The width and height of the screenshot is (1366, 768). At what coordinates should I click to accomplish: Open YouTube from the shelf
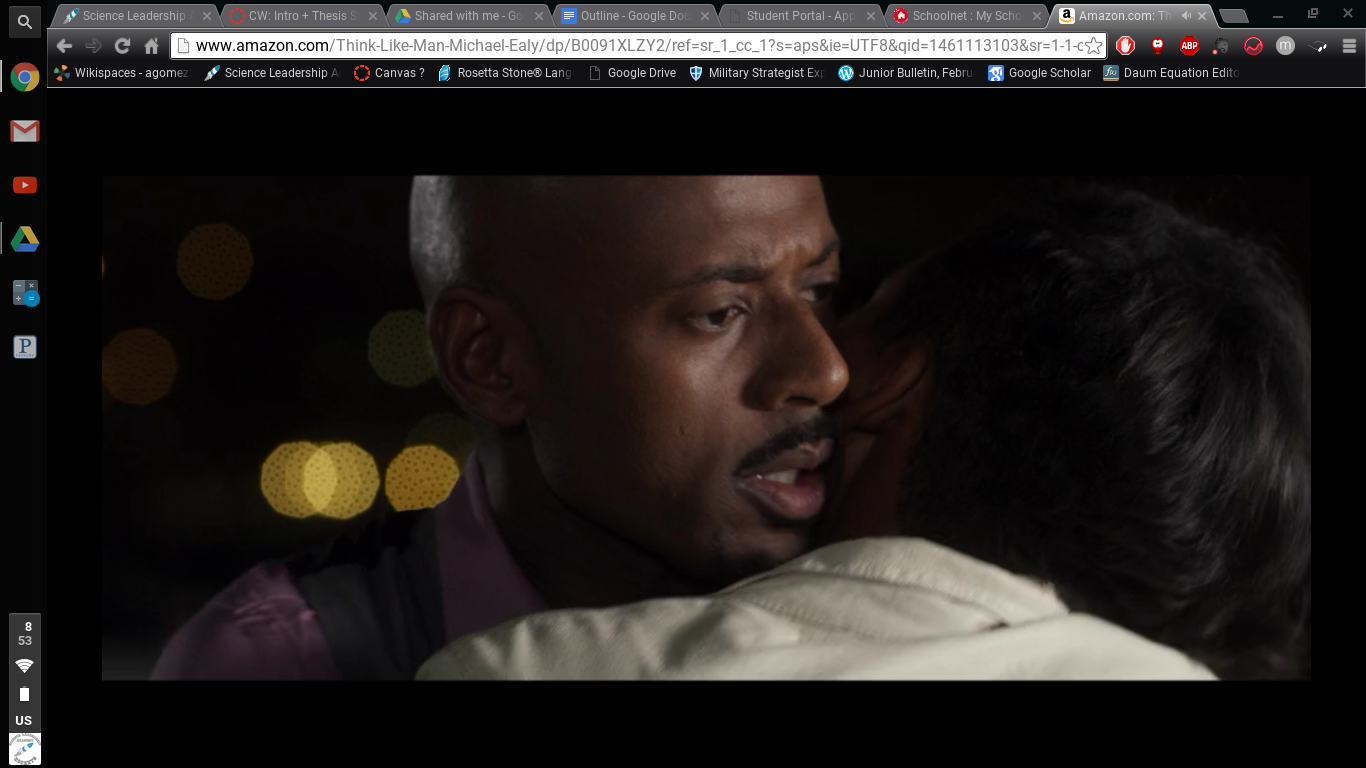coord(25,185)
